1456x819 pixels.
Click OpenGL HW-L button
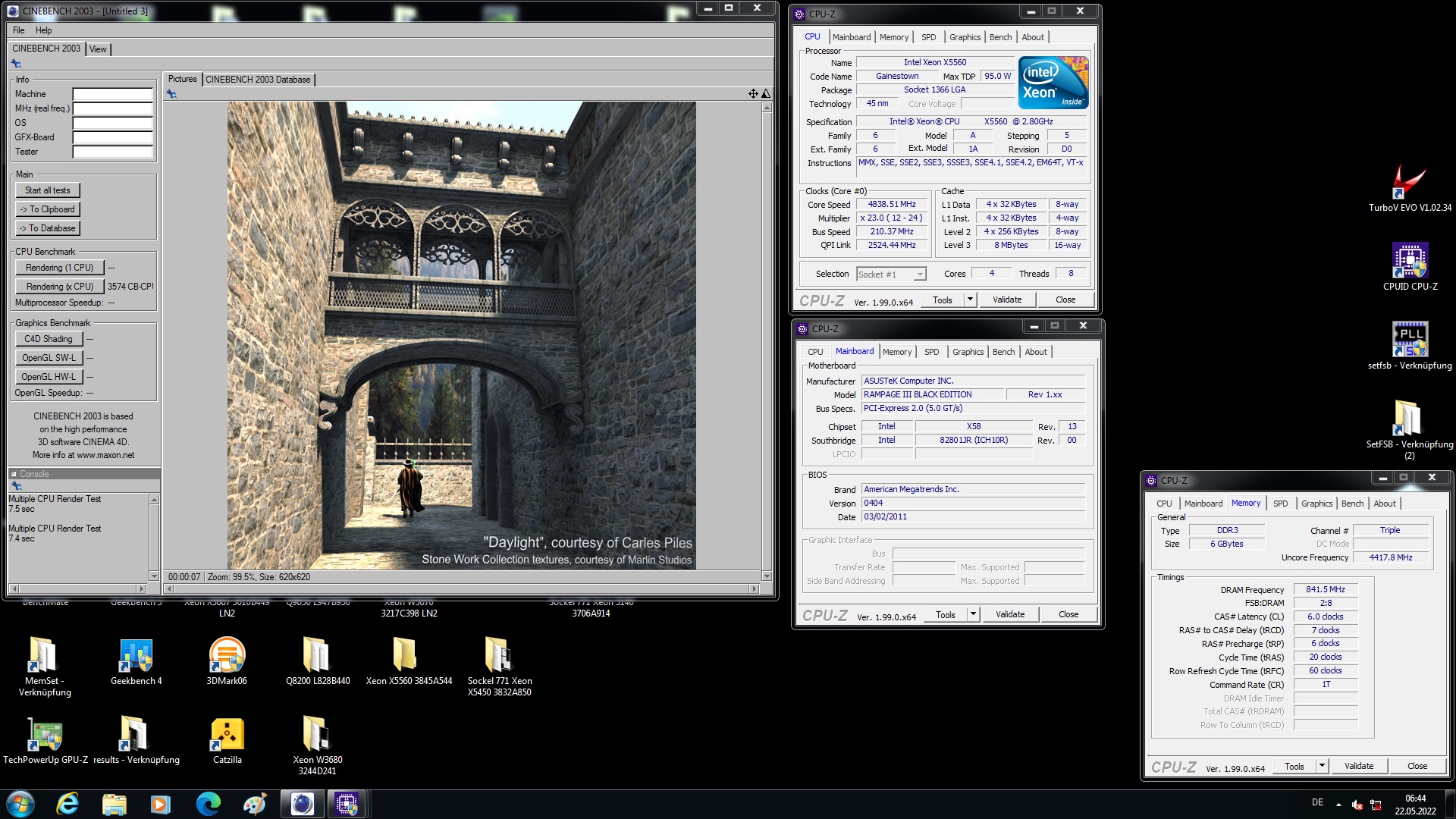[x=49, y=377]
